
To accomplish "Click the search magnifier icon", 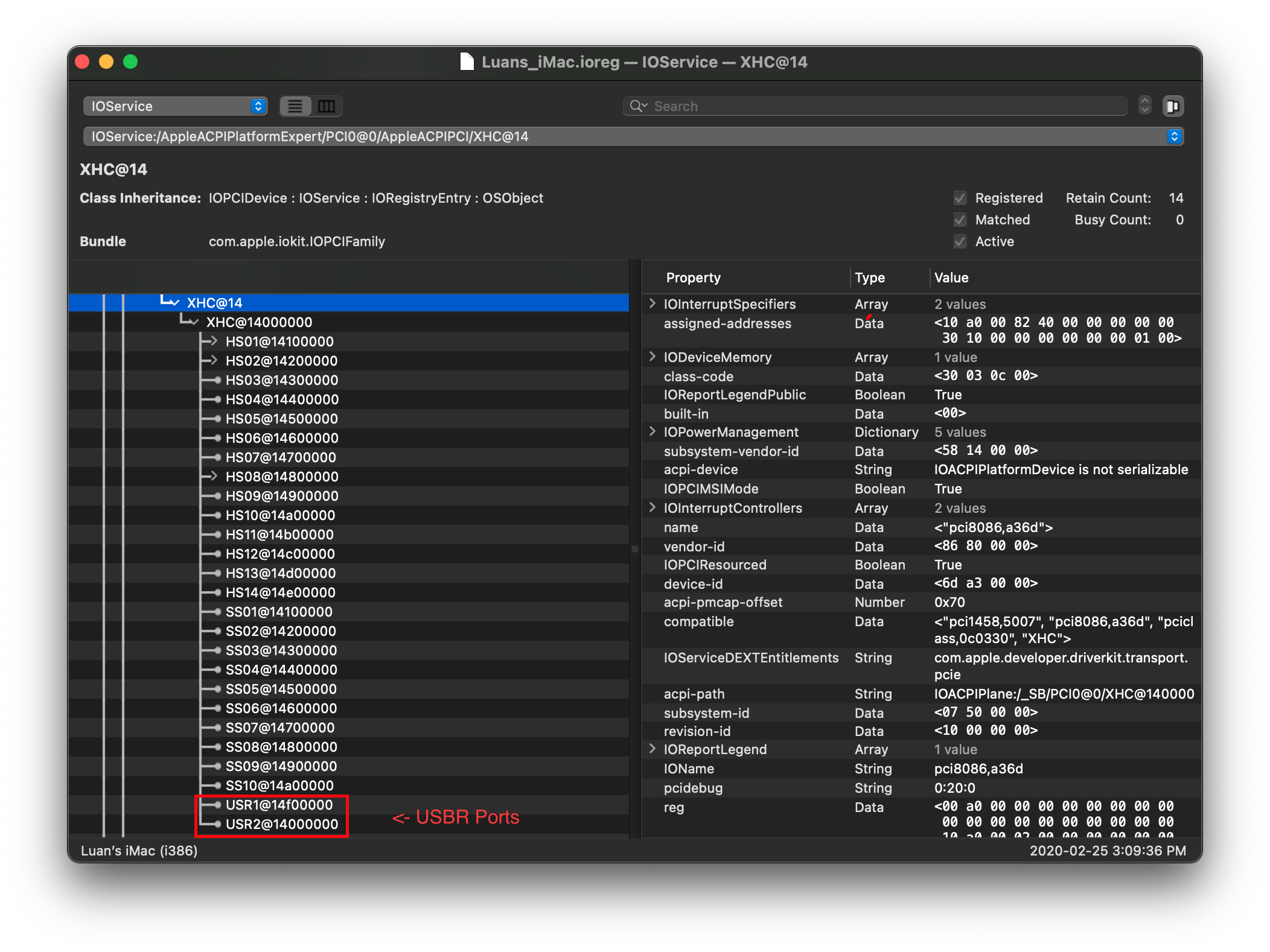I will click(637, 106).
